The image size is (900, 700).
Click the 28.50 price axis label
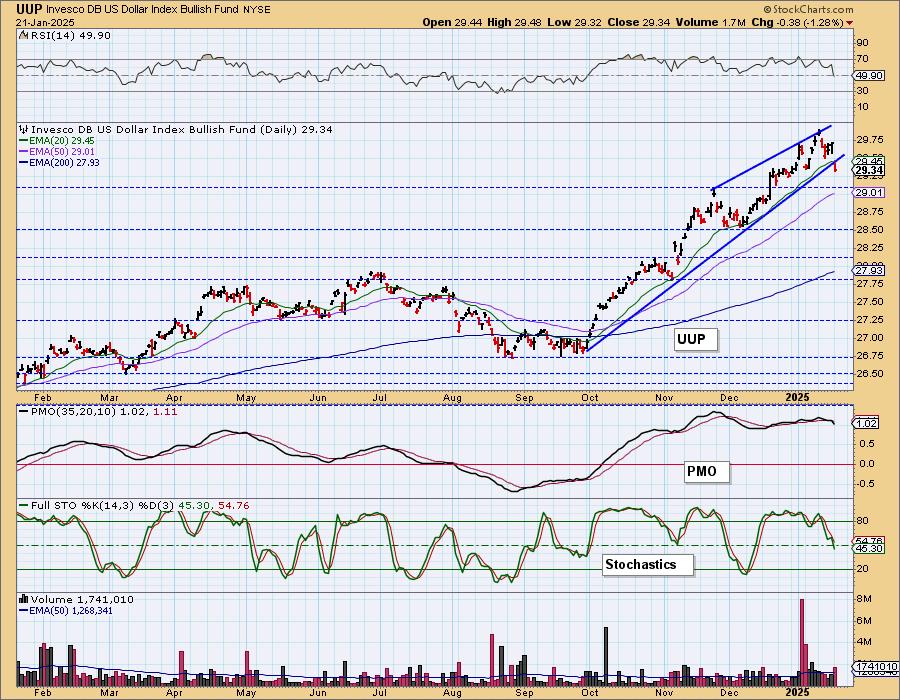pos(869,230)
